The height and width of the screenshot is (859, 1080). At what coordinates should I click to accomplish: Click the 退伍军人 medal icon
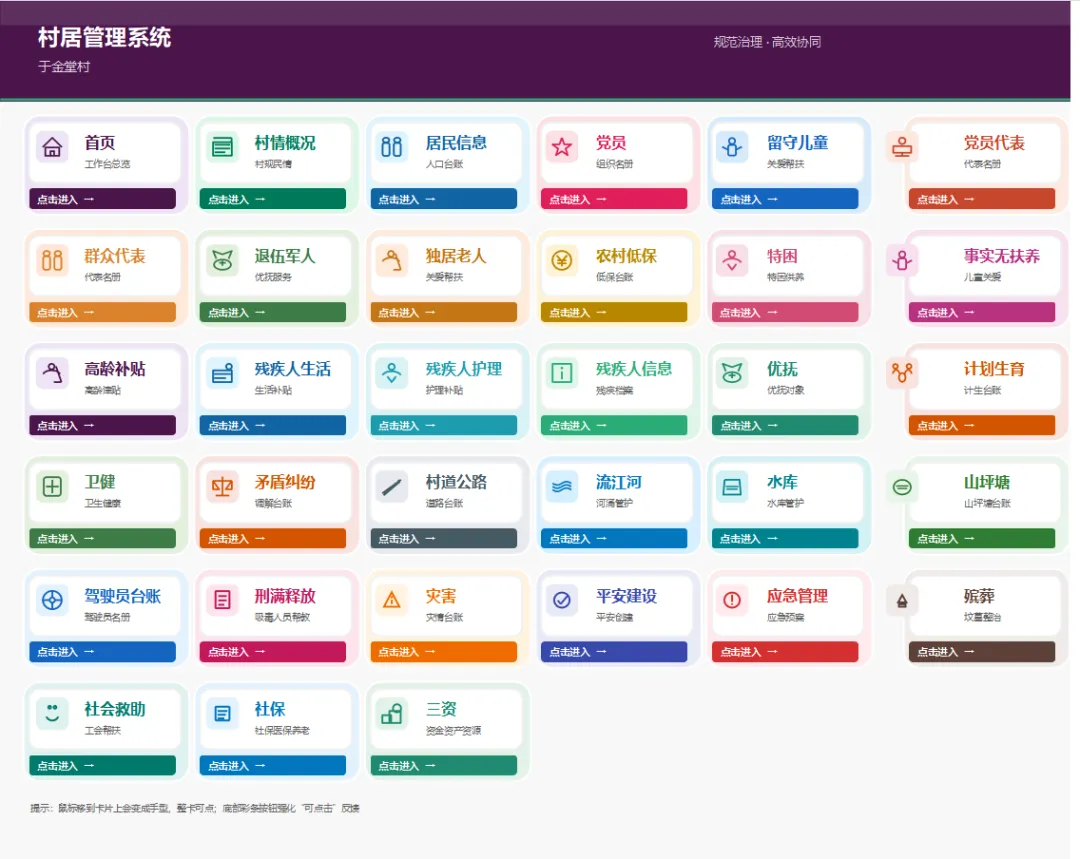pyautogui.click(x=222, y=260)
